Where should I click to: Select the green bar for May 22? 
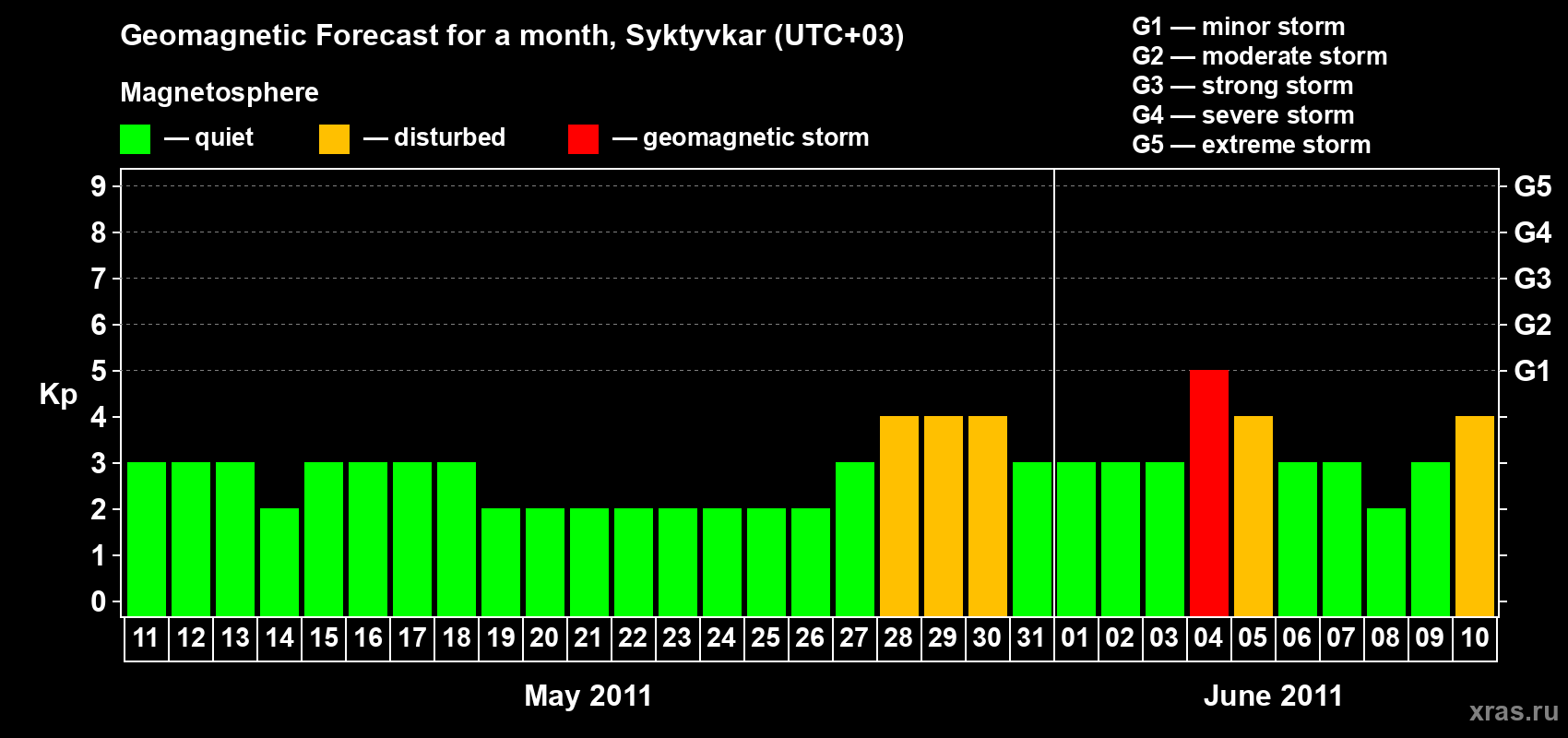[x=634, y=562]
